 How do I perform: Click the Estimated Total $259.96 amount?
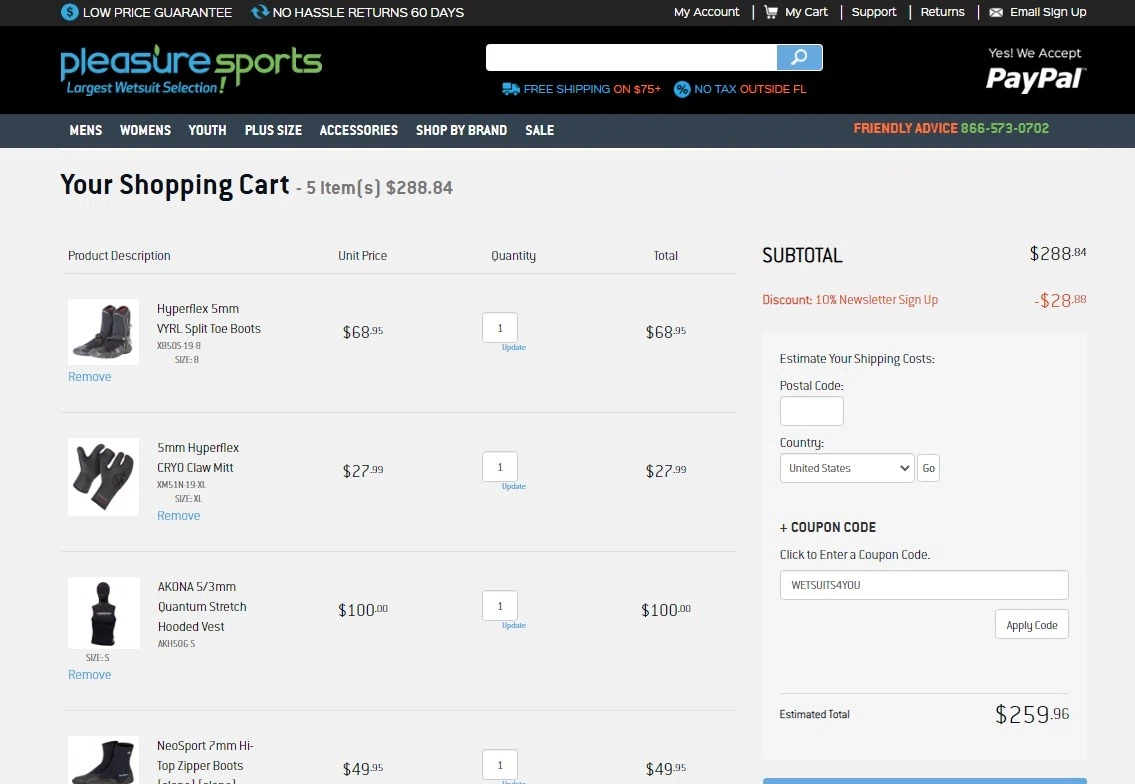point(1031,715)
